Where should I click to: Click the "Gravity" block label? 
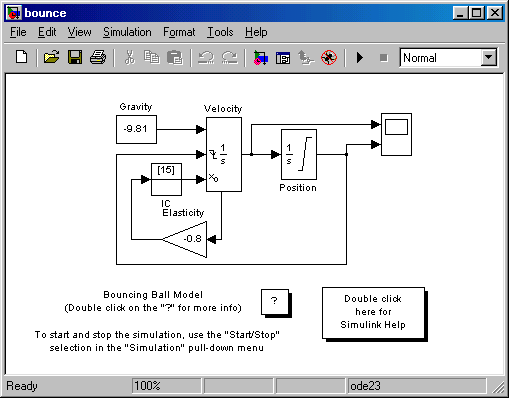(136, 107)
